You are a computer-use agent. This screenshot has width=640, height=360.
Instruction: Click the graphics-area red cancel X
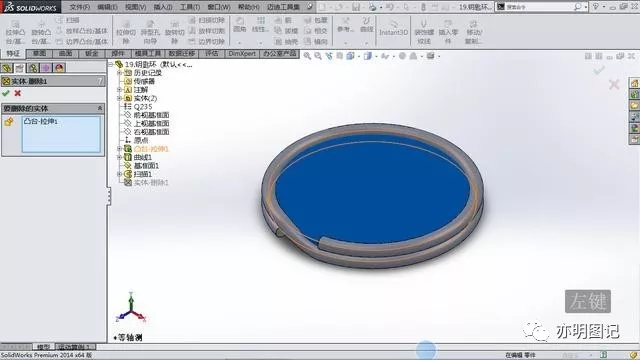614,84
